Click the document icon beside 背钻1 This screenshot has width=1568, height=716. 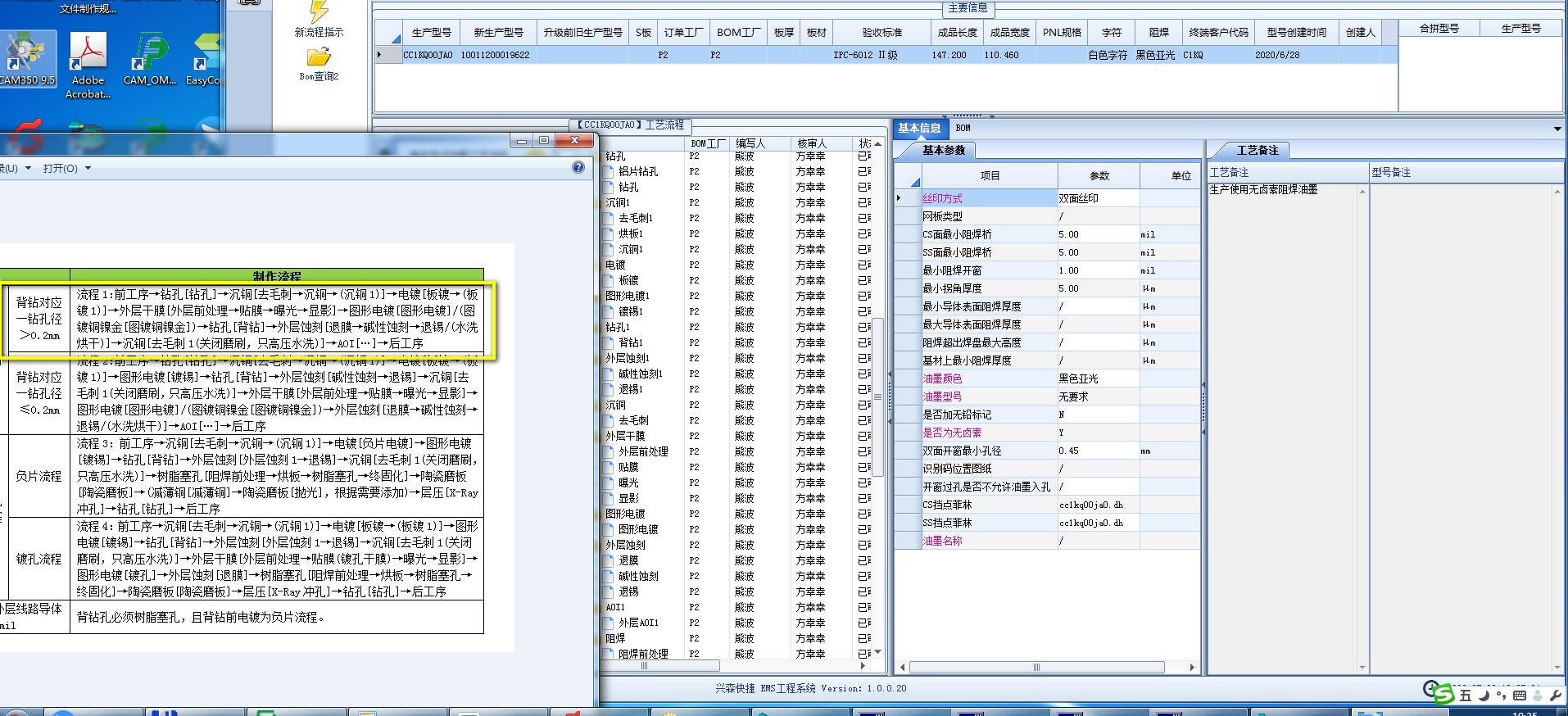(608, 342)
